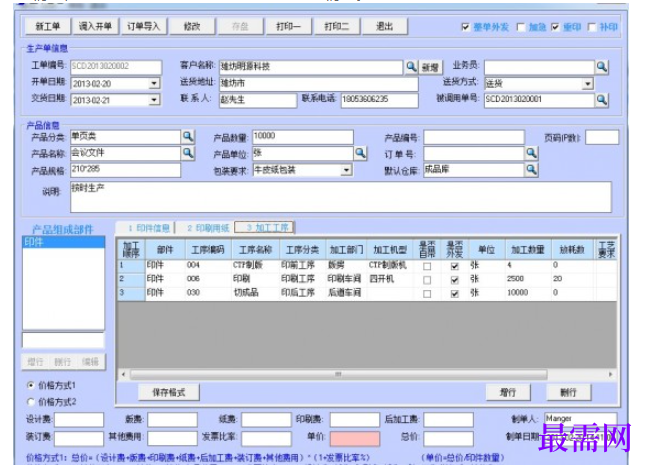
Task: Search customers beside 客户名称 field
Action: pos(411,67)
